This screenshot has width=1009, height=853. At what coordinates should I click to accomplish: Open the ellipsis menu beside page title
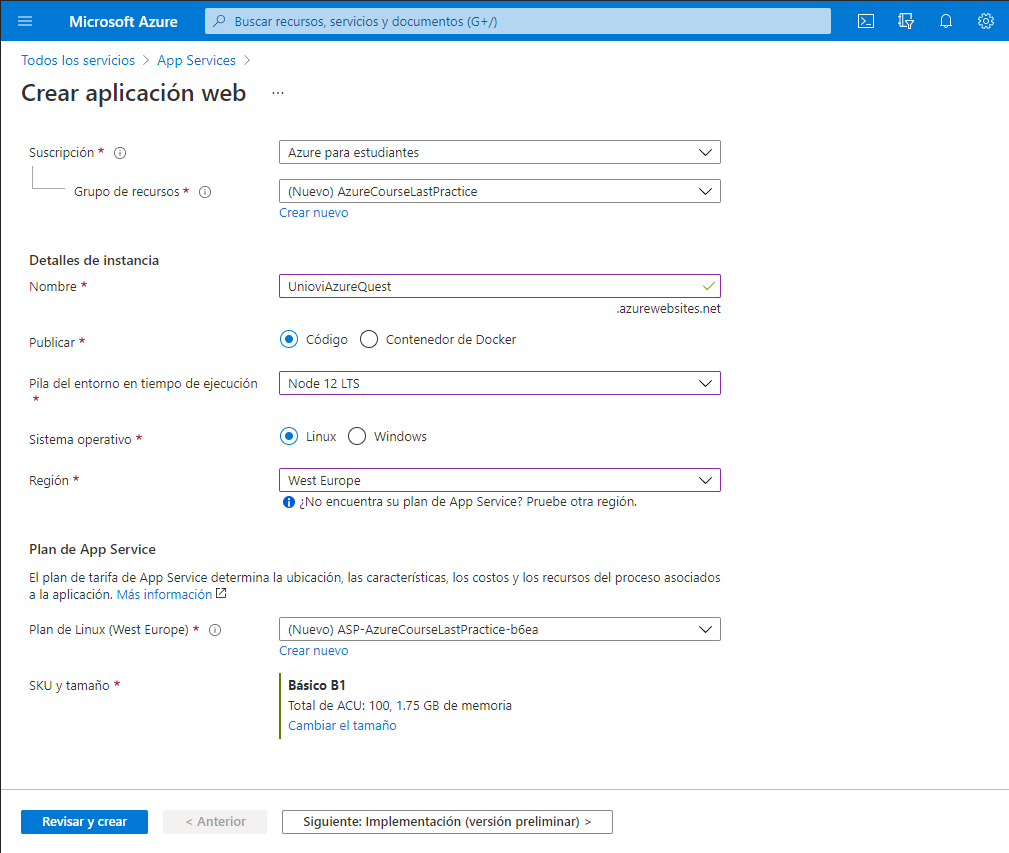click(x=277, y=93)
